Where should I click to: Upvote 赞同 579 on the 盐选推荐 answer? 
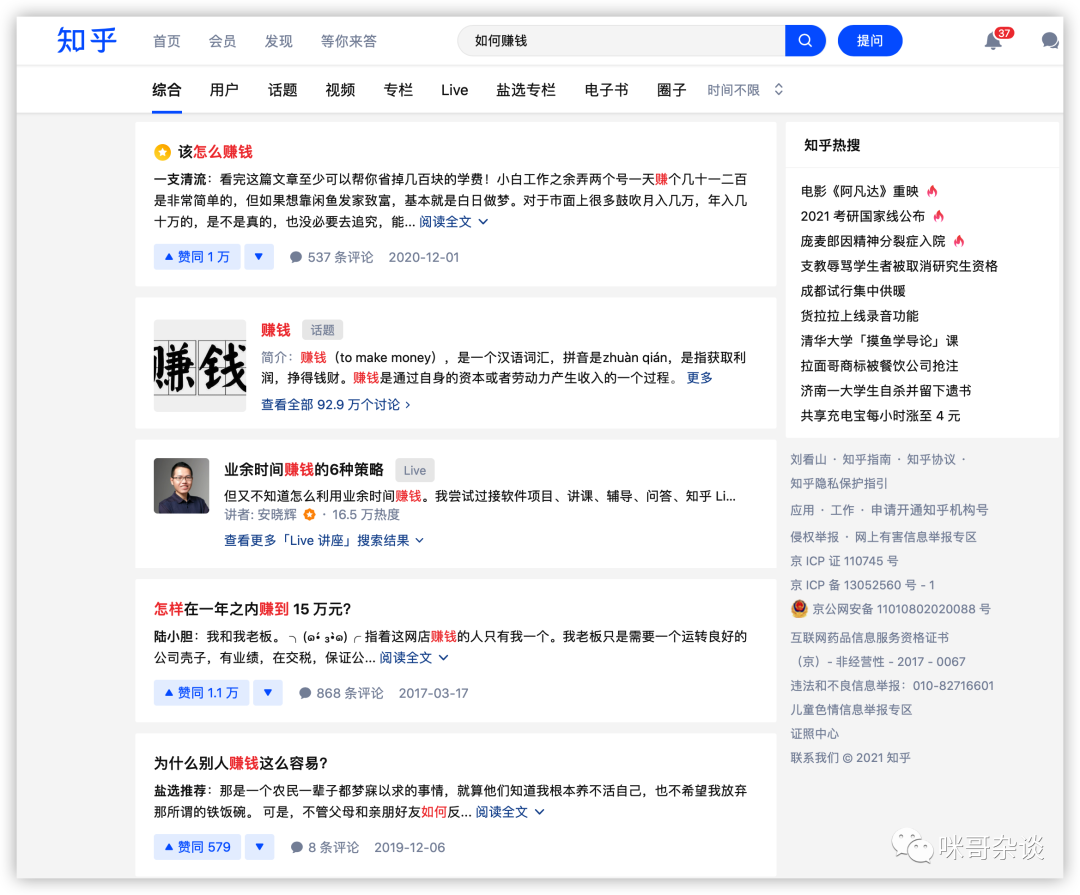[x=197, y=847]
